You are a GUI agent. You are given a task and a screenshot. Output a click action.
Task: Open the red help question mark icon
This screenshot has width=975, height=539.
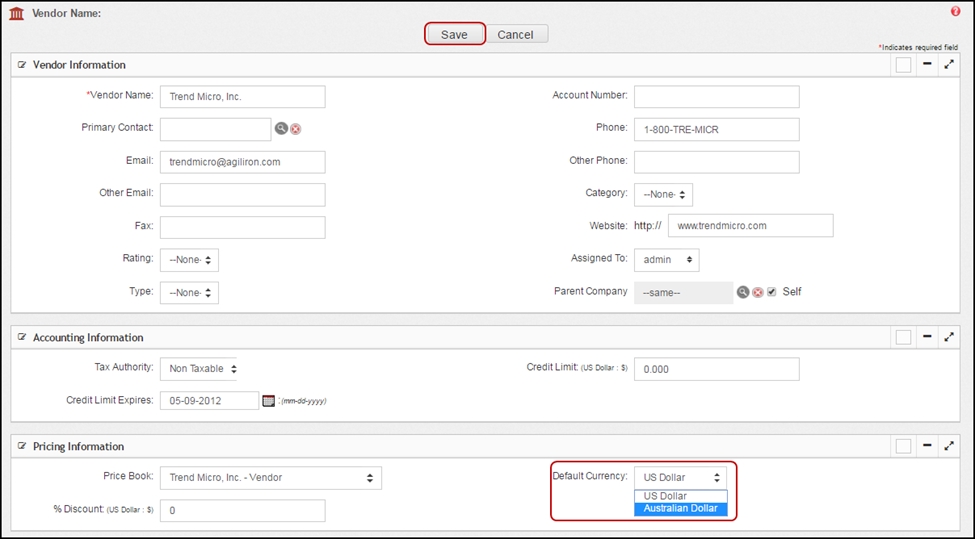point(955,12)
